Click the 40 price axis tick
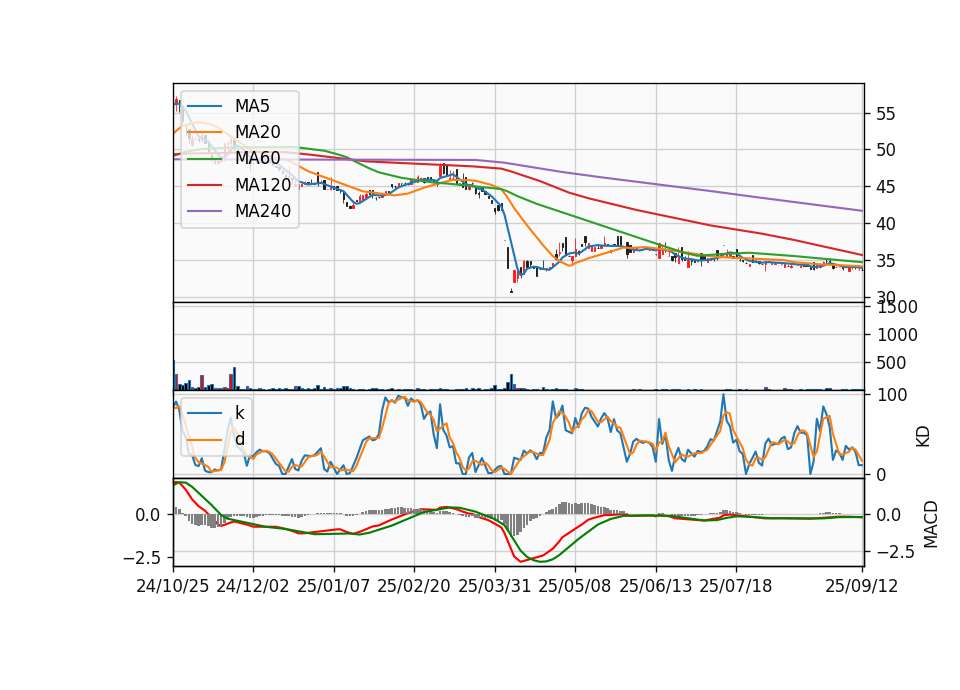 (x=886, y=224)
